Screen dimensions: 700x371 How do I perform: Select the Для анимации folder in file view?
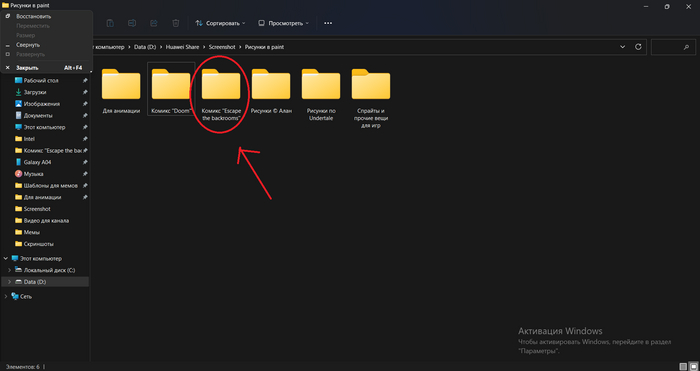(x=121, y=91)
